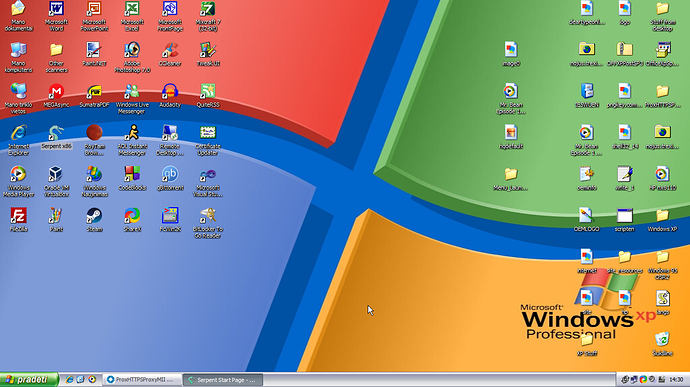The width and height of the screenshot is (690, 387).
Task: Select the Recycle Bin icon
Action: [662, 344]
